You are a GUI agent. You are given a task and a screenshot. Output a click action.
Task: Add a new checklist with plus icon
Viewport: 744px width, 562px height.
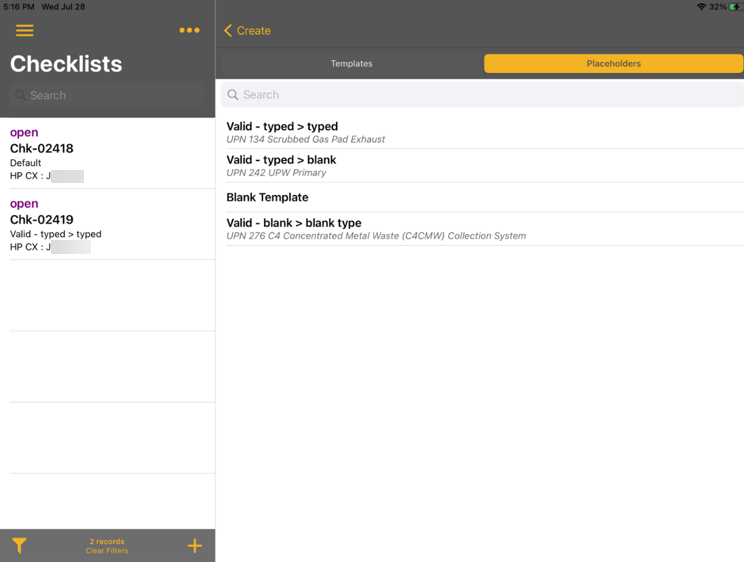point(194,545)
